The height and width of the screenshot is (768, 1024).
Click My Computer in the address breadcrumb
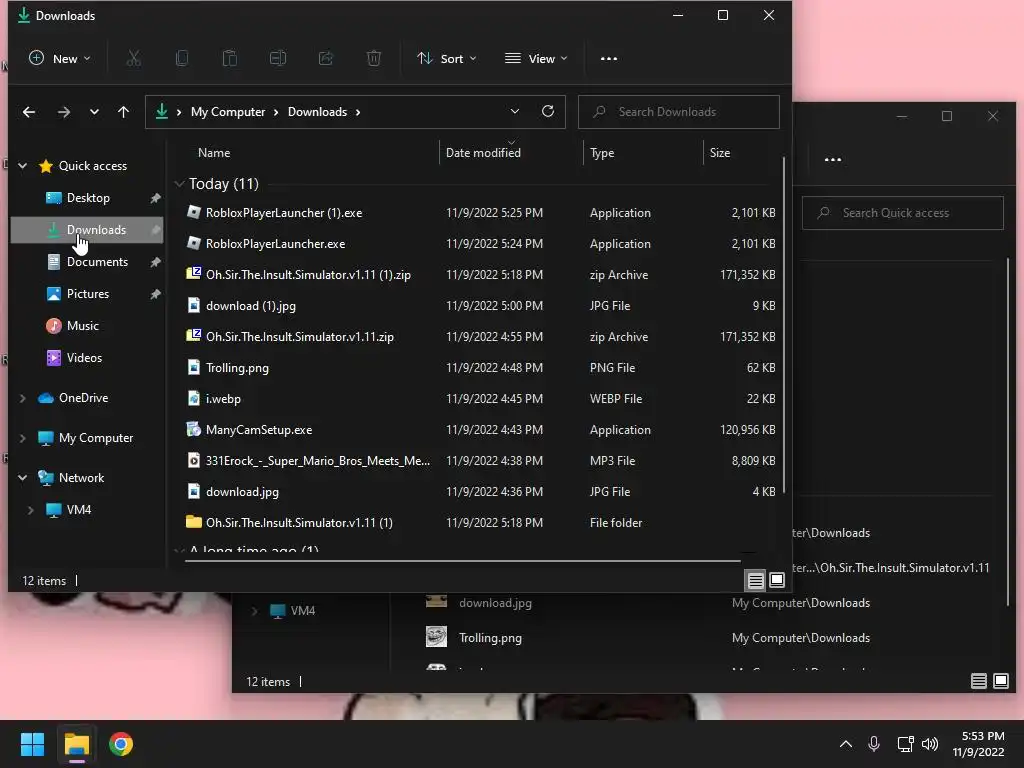click(228, 112)
